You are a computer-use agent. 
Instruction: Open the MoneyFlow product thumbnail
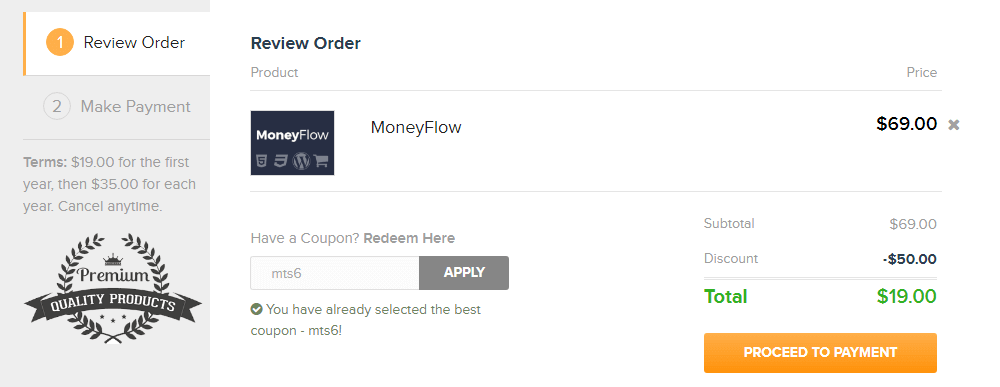tap(292, 143)
